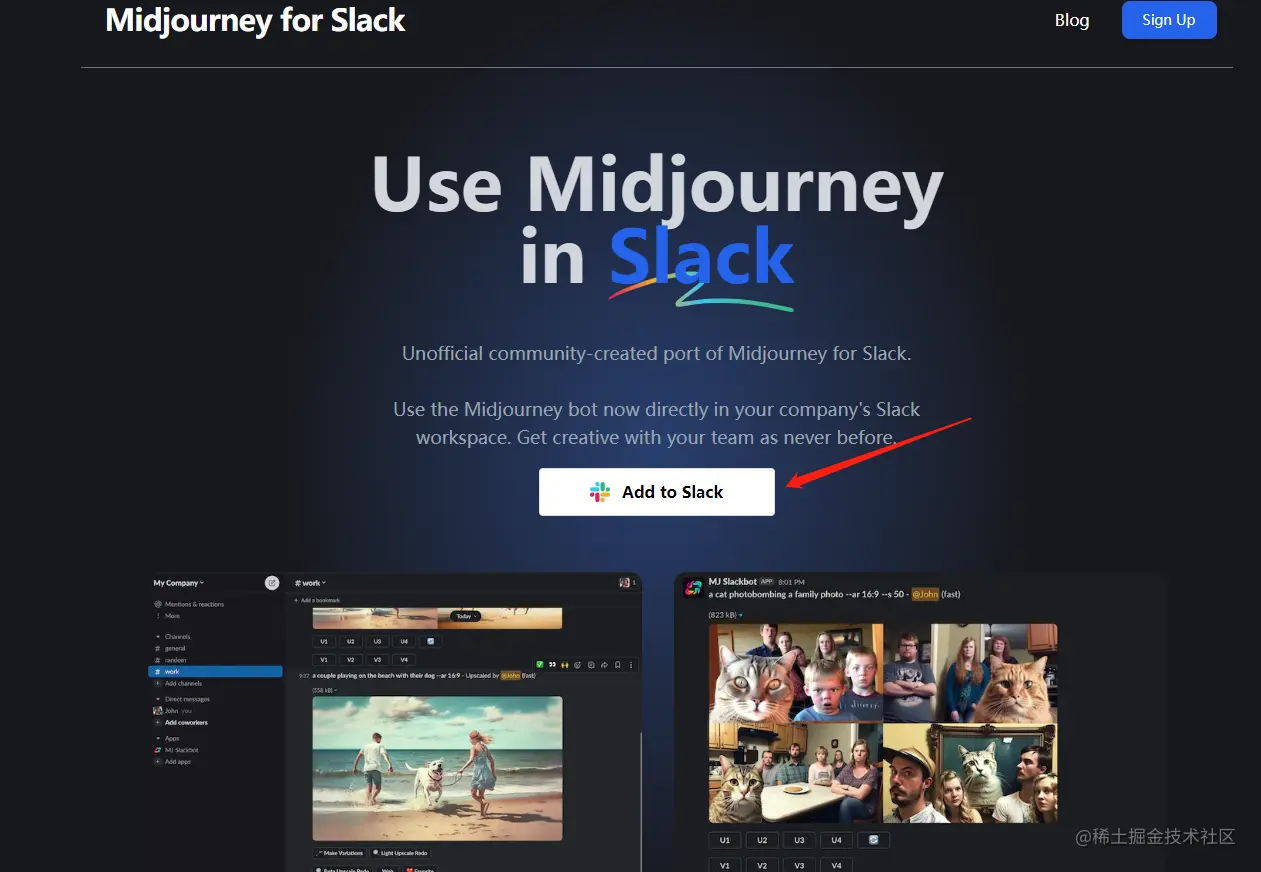The height and width of the screenshot is (872, 1261).
Task: Click Add a bookmark in #work
Action: pyautogui.click(x=317, y=600)
